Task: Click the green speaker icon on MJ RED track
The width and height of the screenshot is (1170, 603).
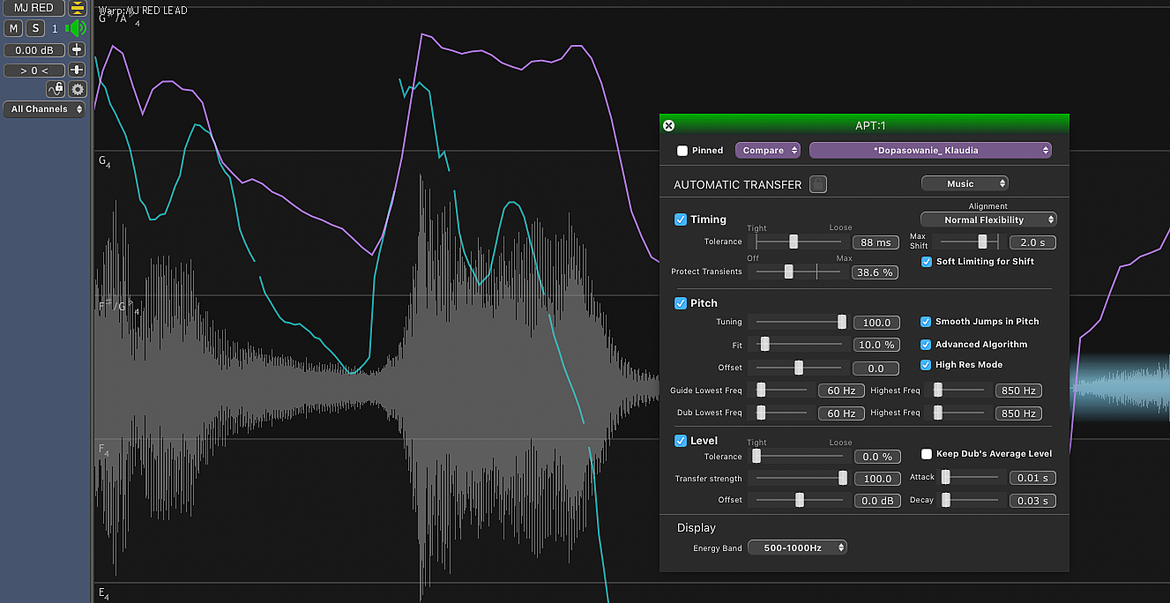Action: pyautogui.click(x=75, y=28)
